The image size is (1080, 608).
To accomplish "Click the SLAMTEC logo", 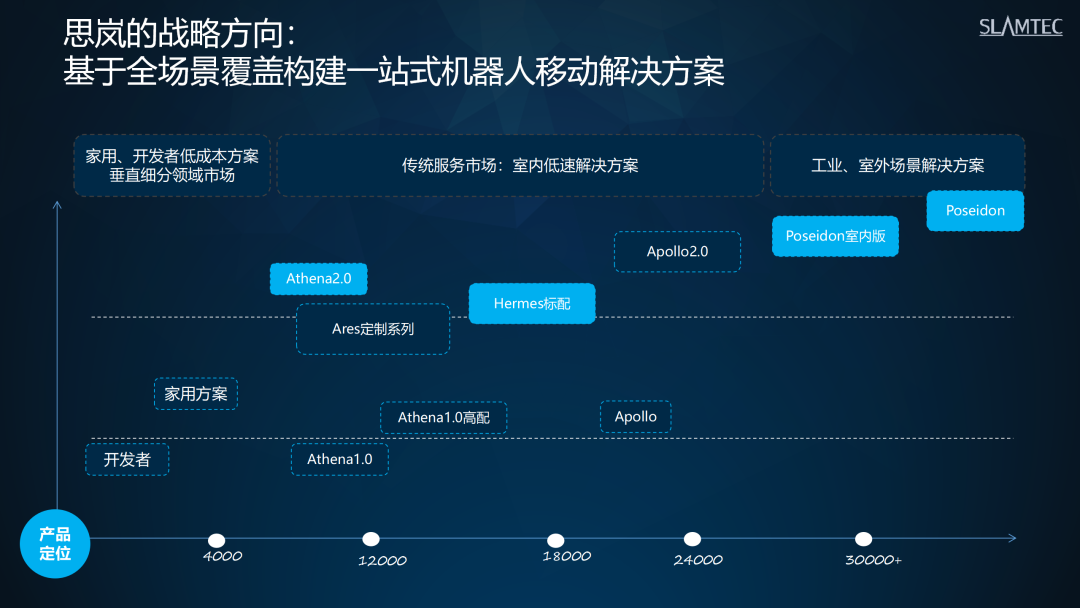I will [1020, 27].
